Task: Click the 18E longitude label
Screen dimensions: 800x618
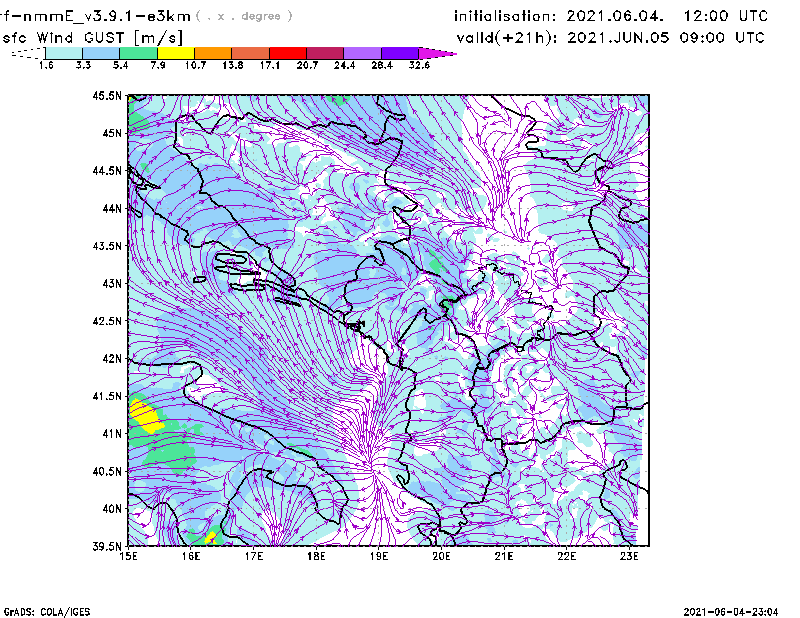Action: point(316,556)
